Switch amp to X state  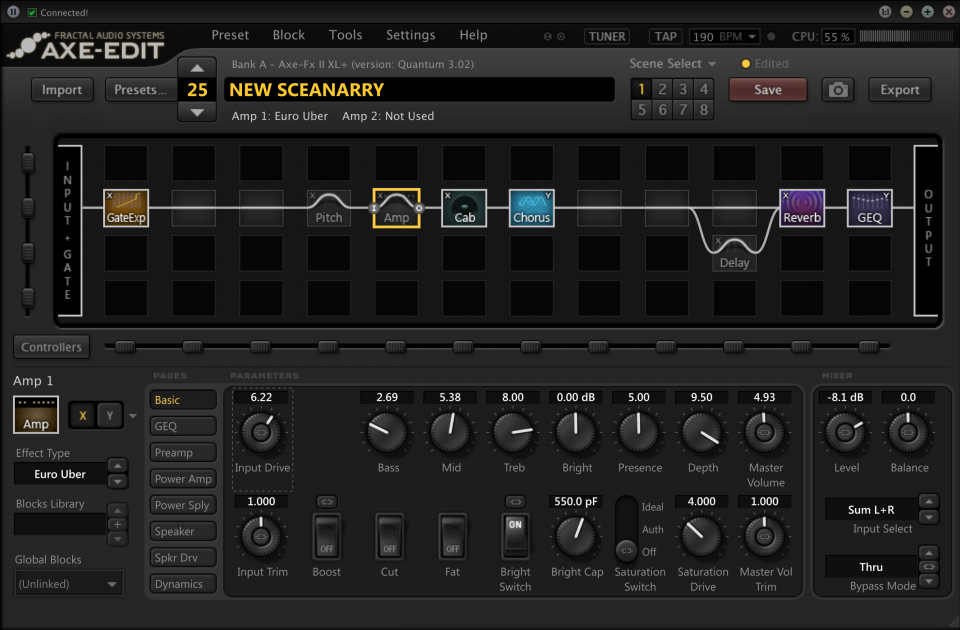(83, 416)
